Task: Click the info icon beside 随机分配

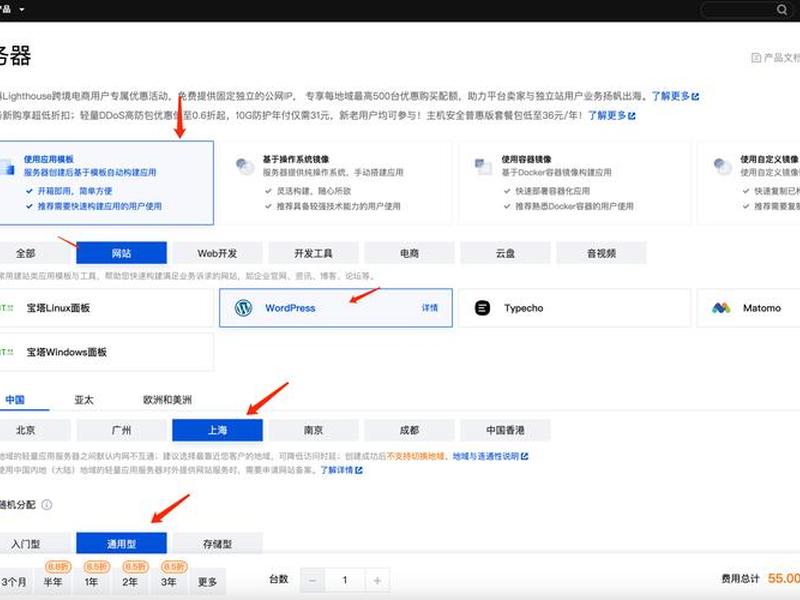Action: coord(46,505)
